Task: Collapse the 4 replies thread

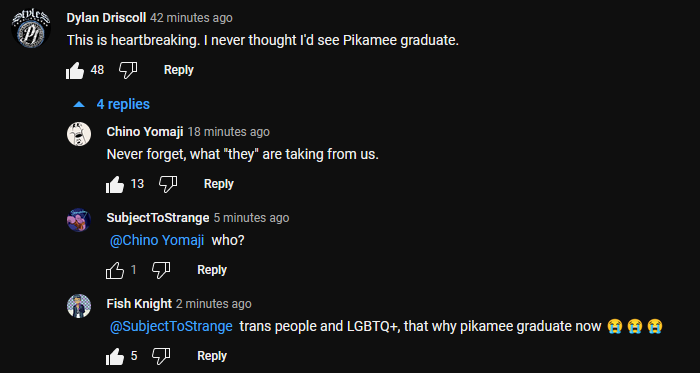Action: click(111, 104)
